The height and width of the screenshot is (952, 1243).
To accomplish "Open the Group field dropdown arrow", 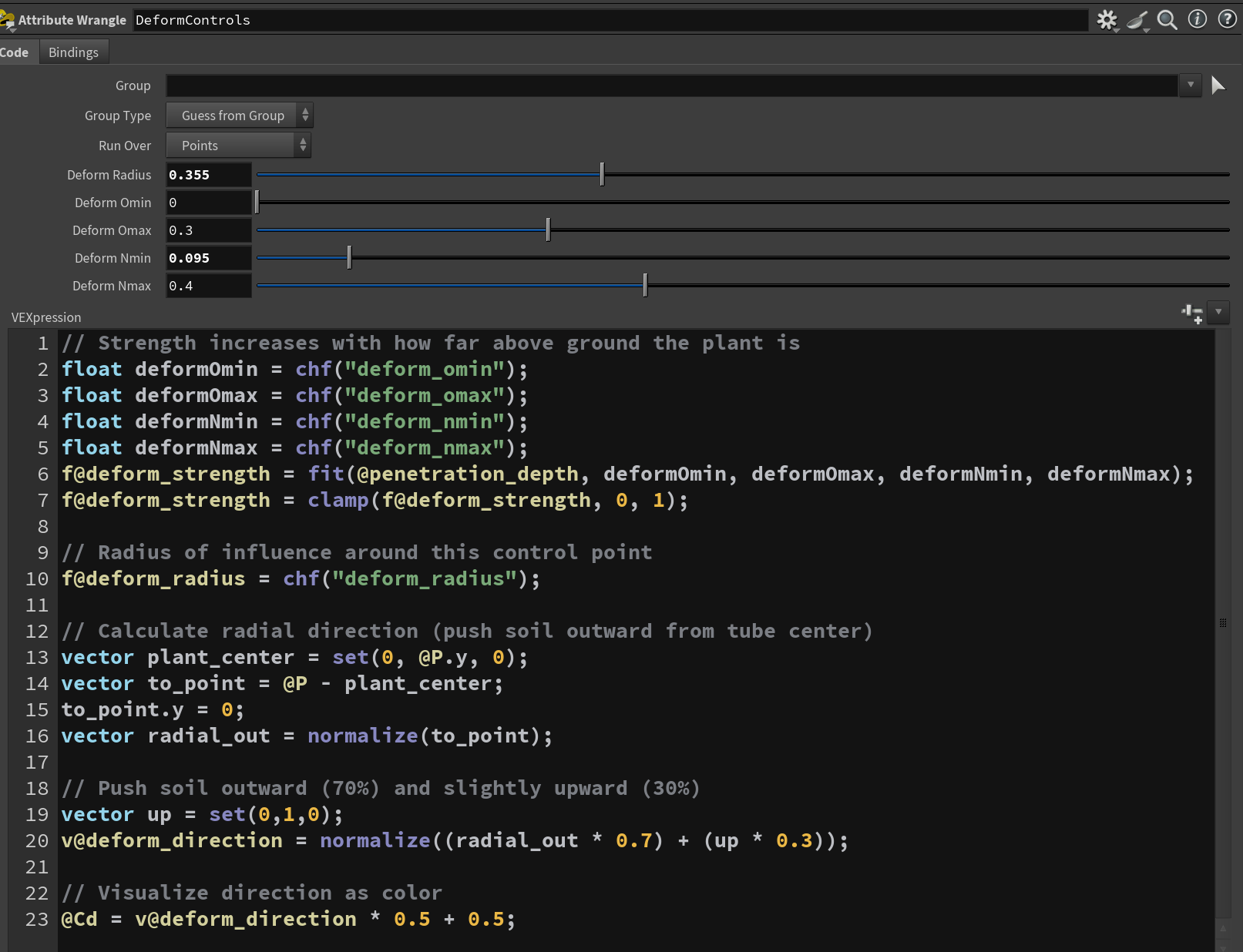I will 1190,85.
